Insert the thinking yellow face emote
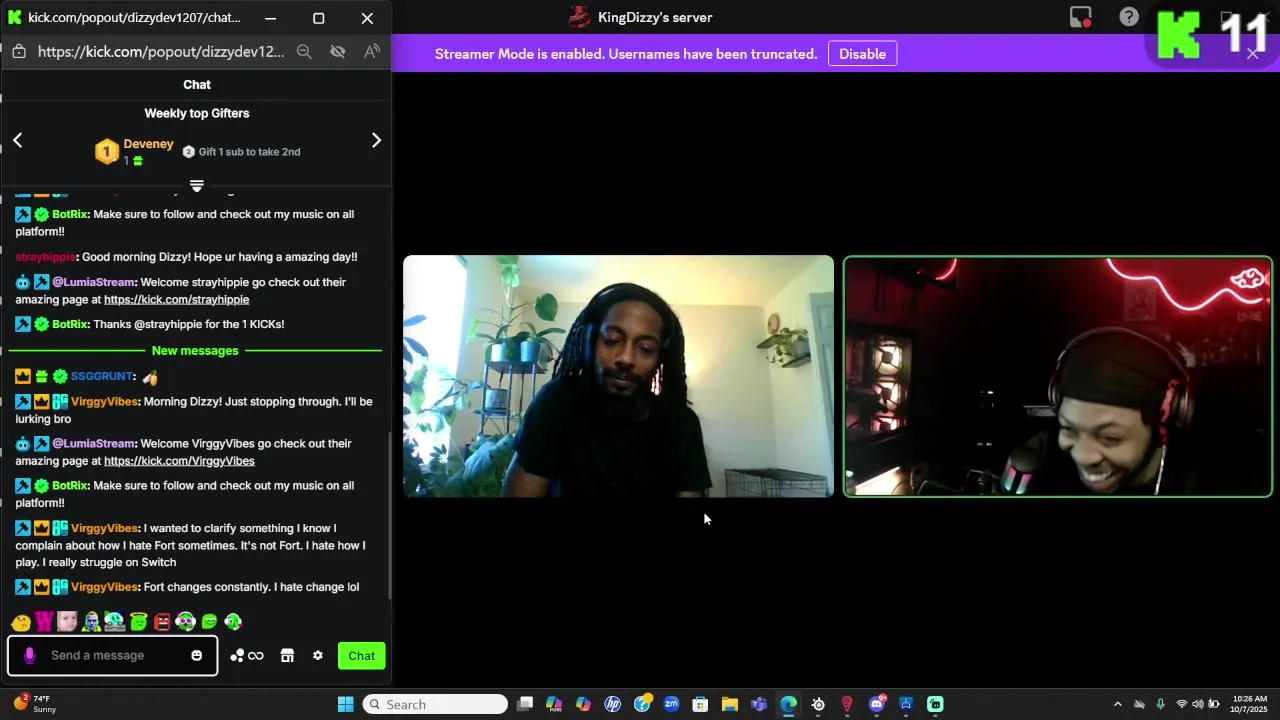Screen dimensions: 1280x720 [21, 622]
